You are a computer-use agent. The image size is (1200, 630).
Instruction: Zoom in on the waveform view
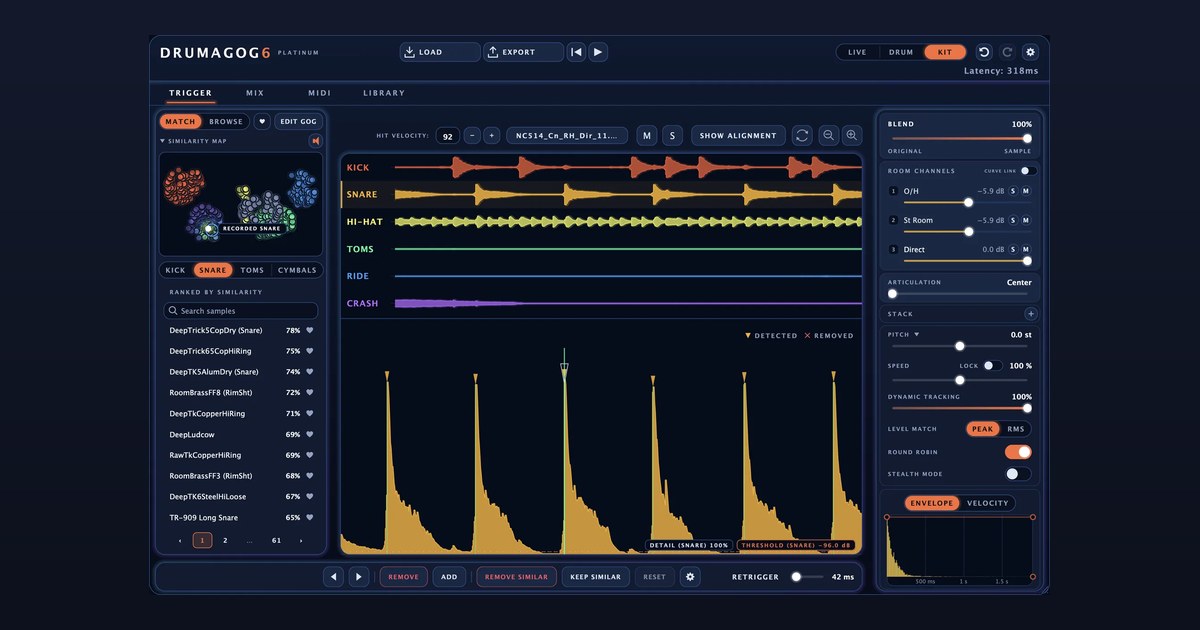tap(852, 135)
